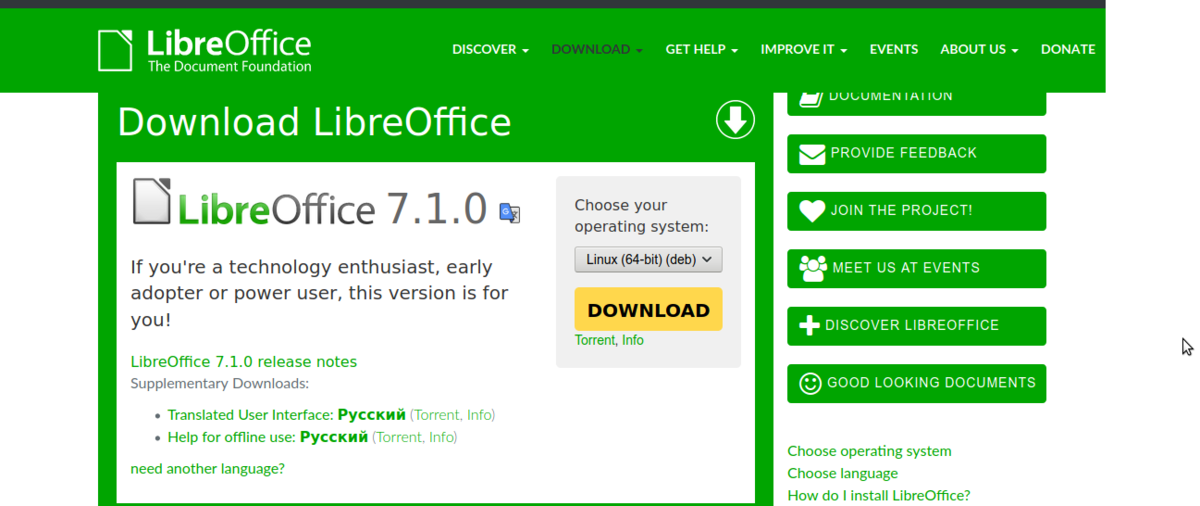Click 'Choose your operating system:' label

coord(640,216)
